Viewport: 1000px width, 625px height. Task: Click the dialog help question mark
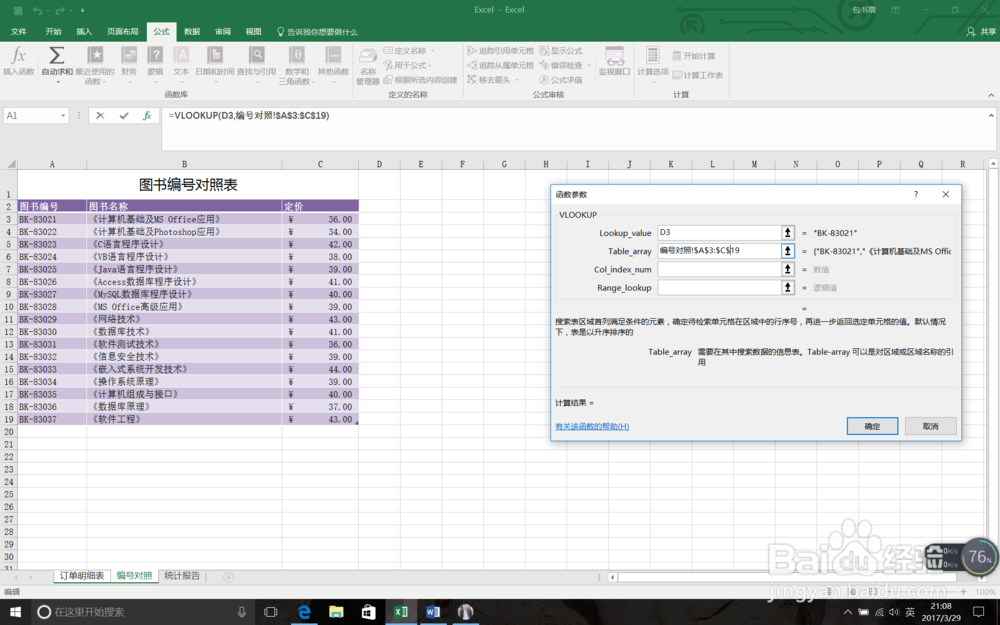point(916,195)
